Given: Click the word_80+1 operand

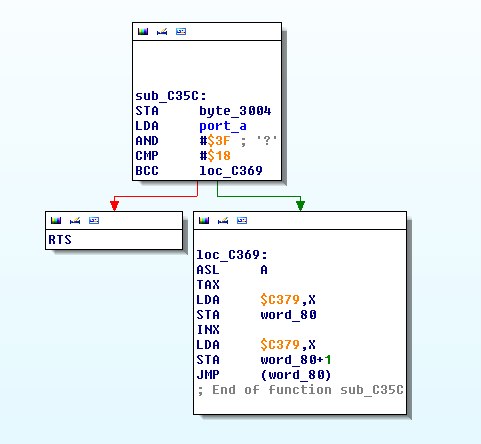Looking at the screenshot, I should pyautogui.click(x=296, y=360).
